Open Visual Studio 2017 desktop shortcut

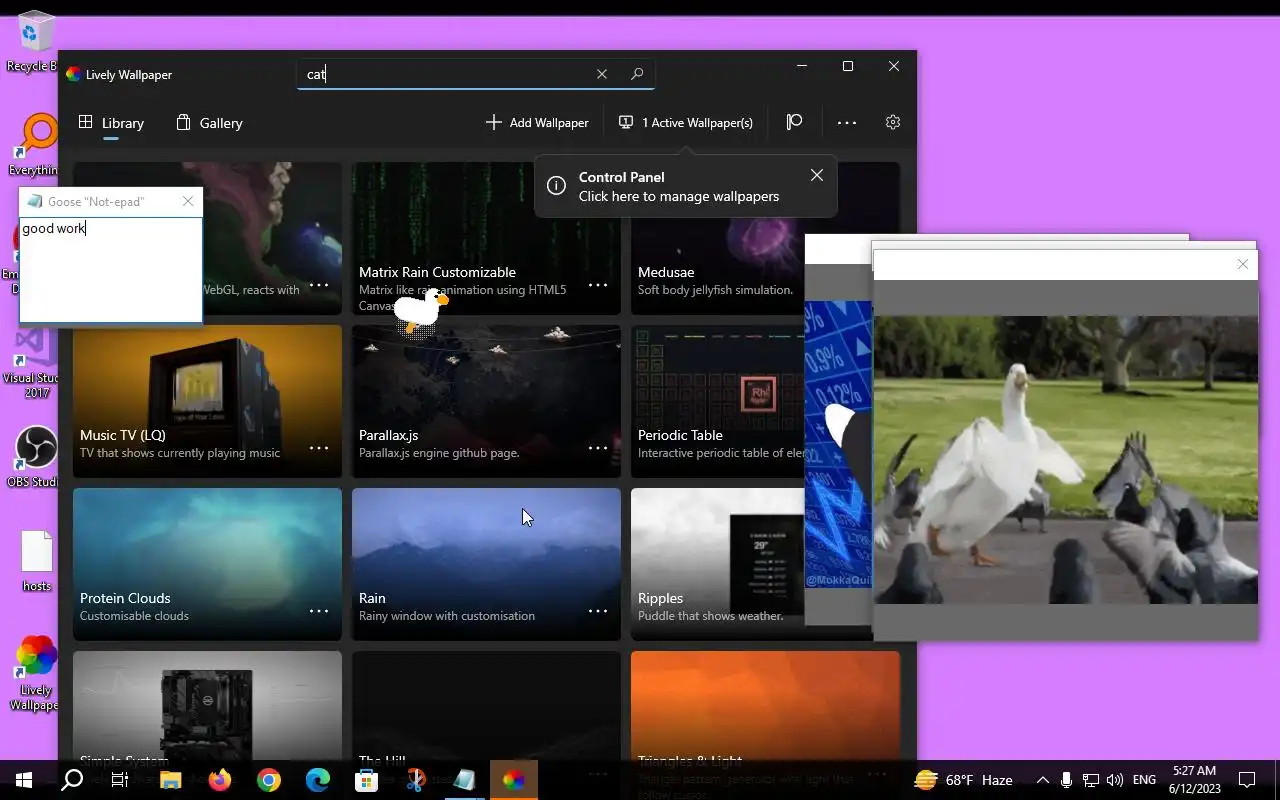(x=33, y=363)
